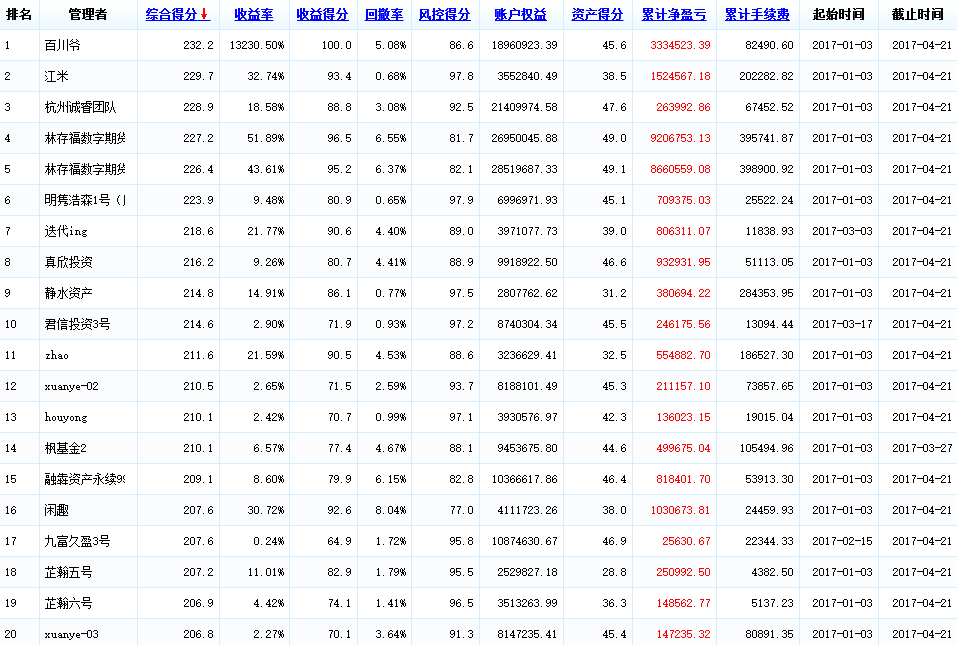The width and height of the screenshot is (957, 645).
Task: Select manager 杭州诚睿团队
Action: click(x=81, y=107)
